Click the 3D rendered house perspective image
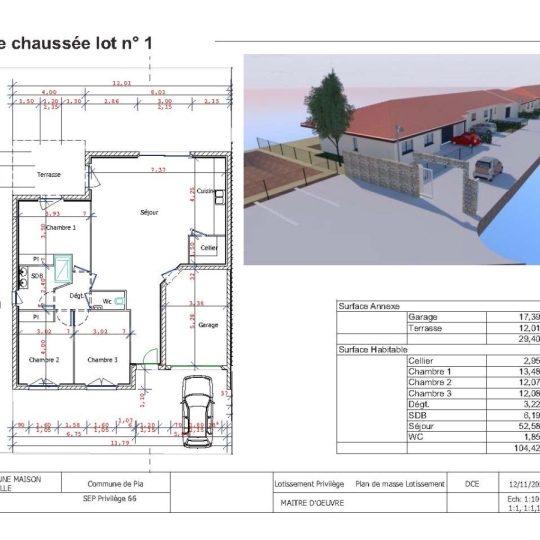The height and width of the screenshot is (540, 540). pos(392,159)
